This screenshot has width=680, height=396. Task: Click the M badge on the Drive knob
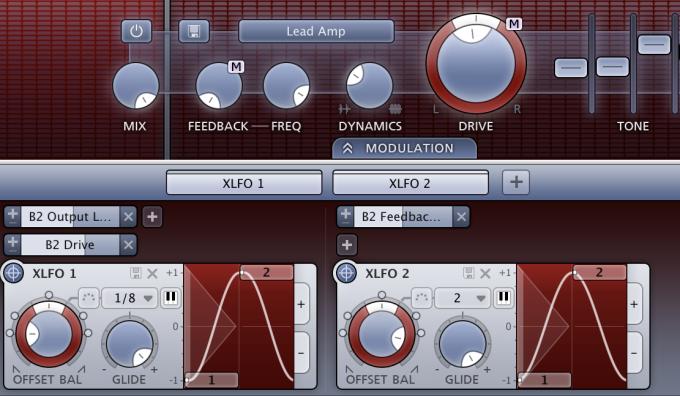(514, 24)
